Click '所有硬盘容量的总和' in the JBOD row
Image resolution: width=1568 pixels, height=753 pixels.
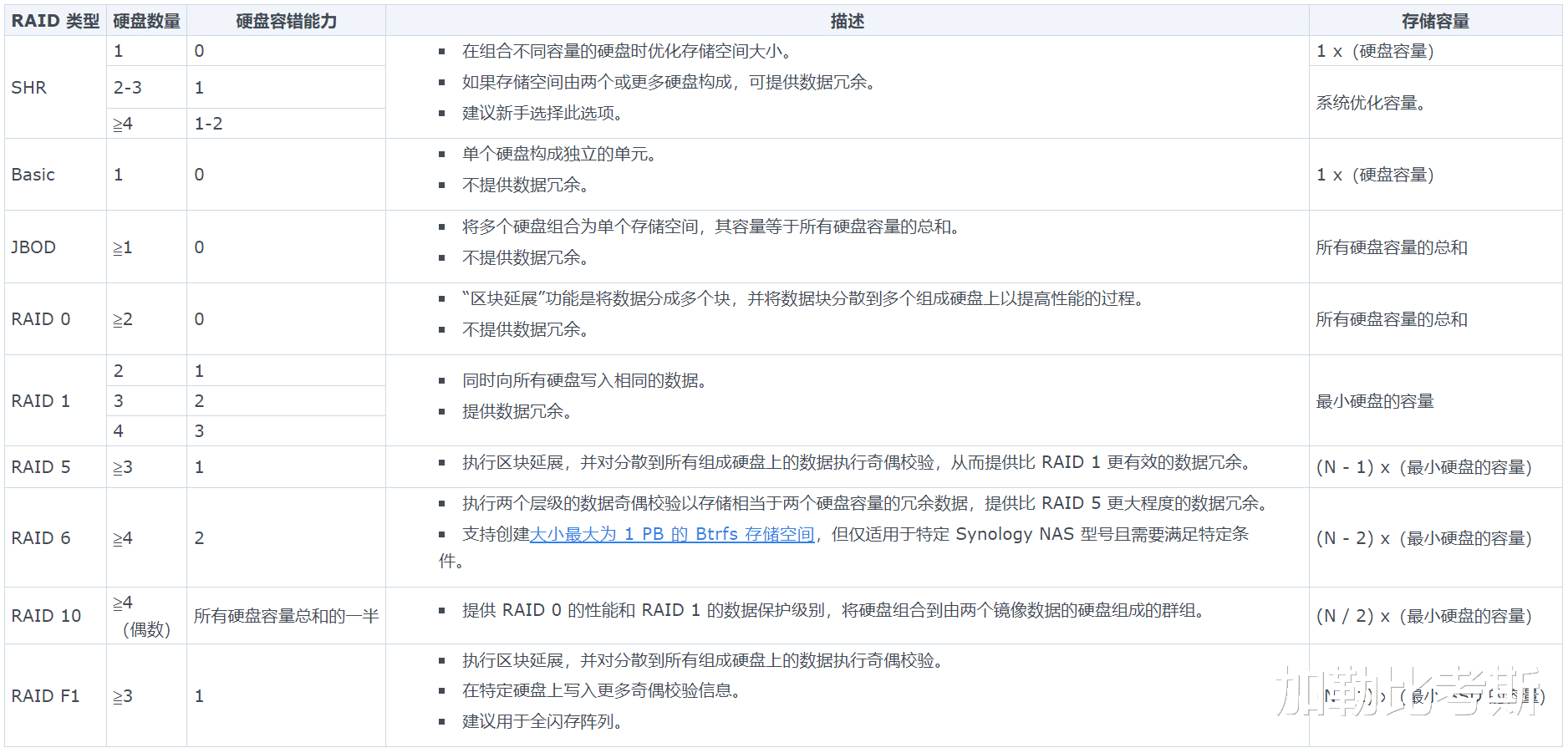1392,247
